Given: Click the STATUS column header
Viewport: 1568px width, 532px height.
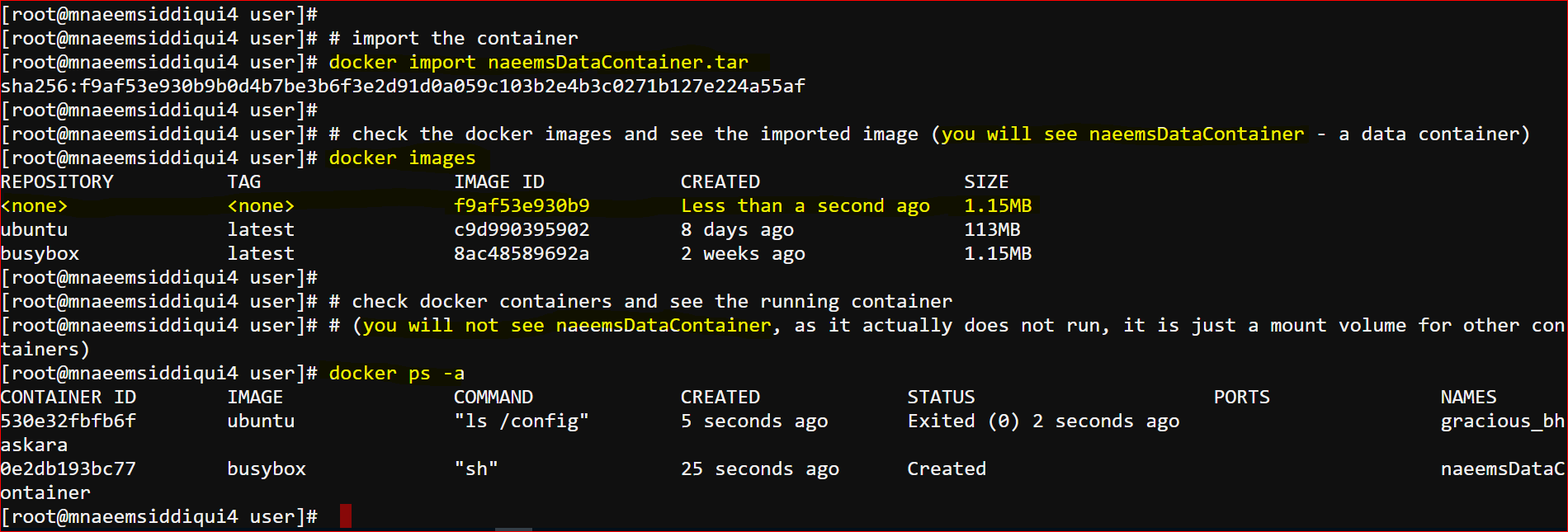Looking at the screenshot, I should point(941,398).
